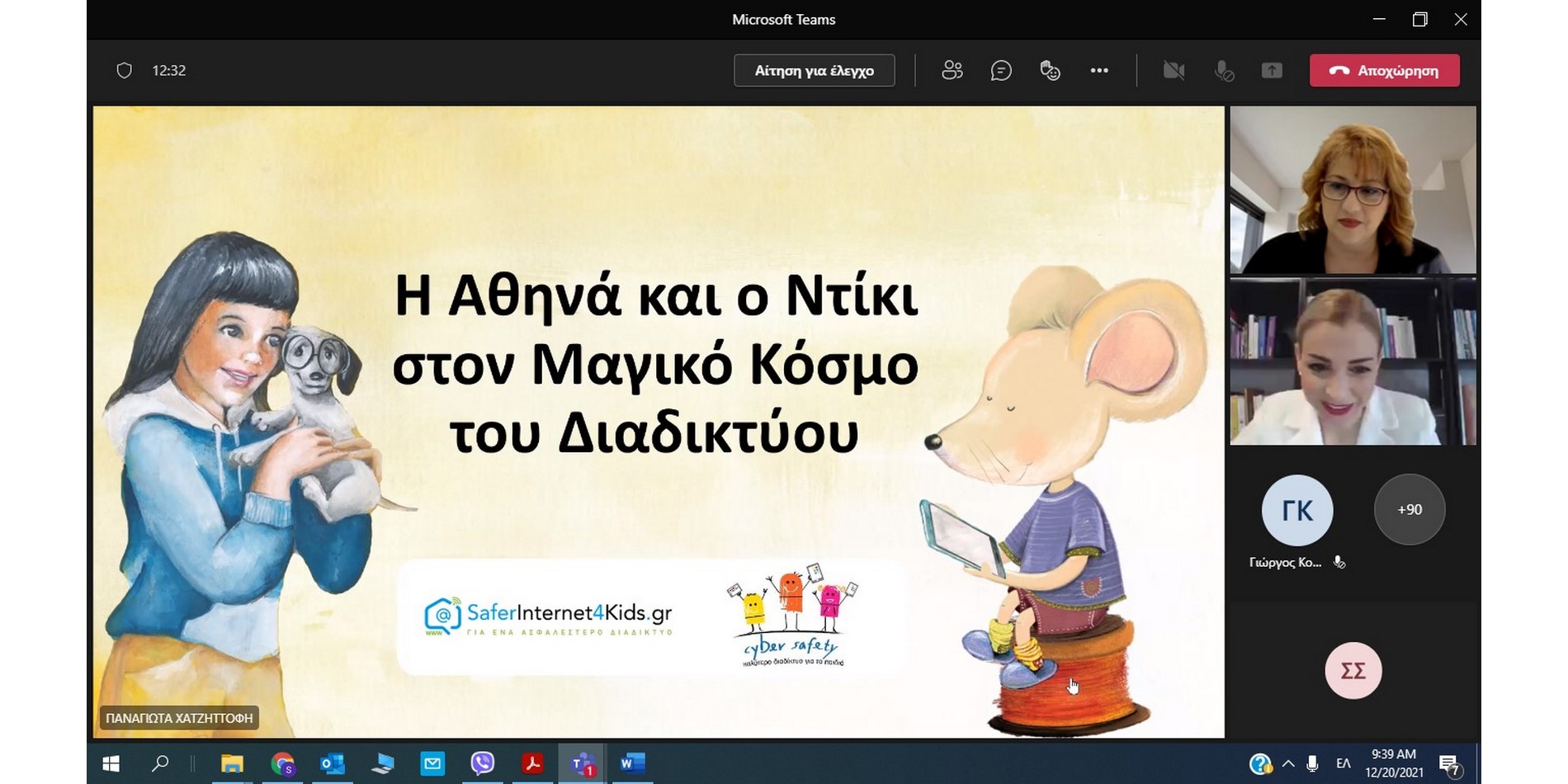The height and width of the screenshot is (784, 1568).
Task: Open Outlook from the taskbar
Action: [x=333, y=763]
